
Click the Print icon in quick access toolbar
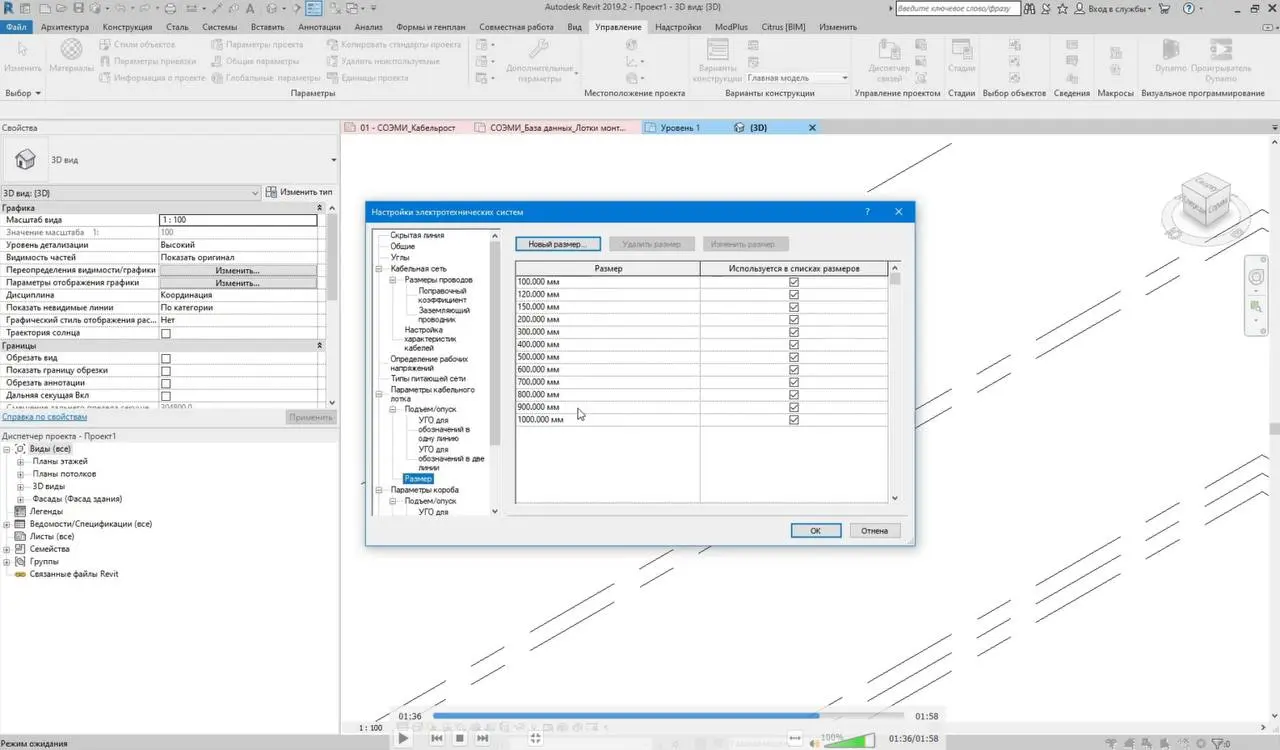click(x=168, y=8)
